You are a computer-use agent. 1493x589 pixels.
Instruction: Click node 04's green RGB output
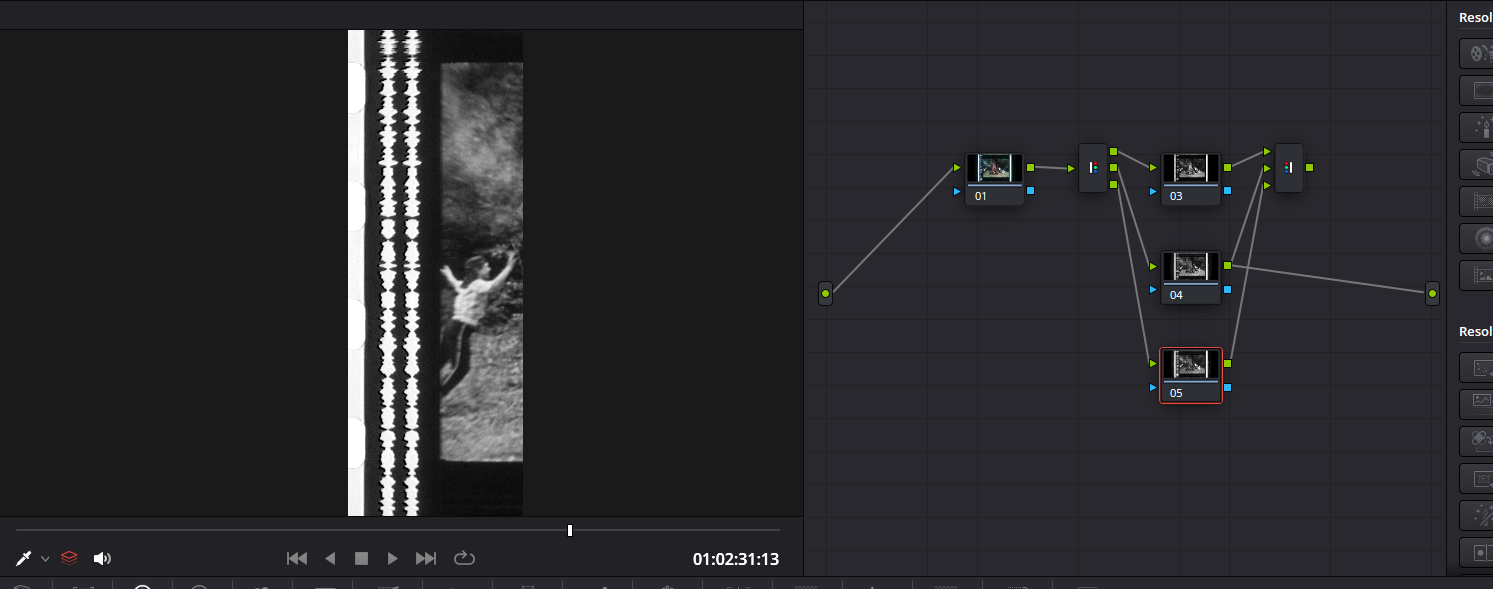click(1227, 266)
